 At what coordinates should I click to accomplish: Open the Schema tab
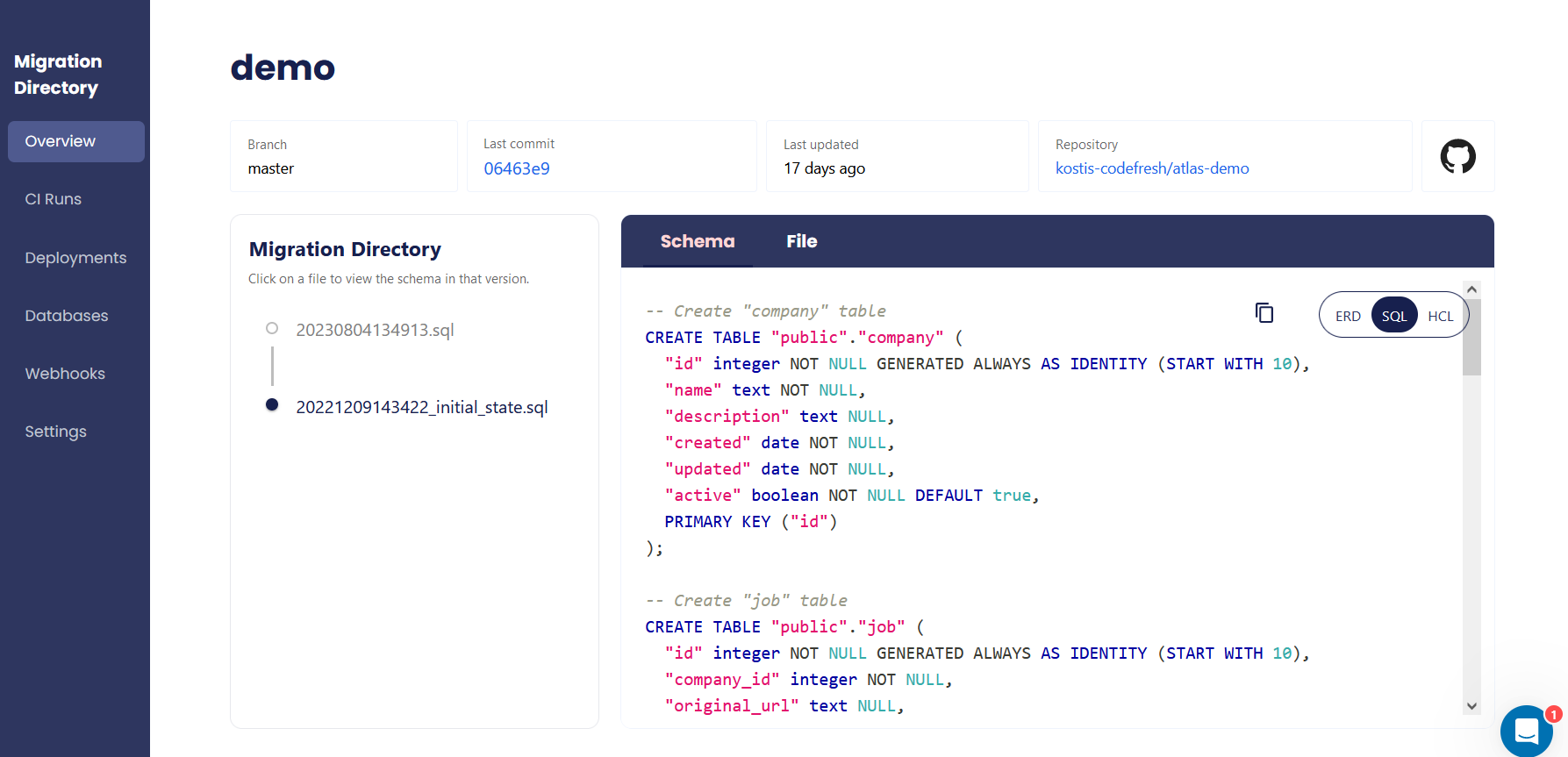[698, 241]
